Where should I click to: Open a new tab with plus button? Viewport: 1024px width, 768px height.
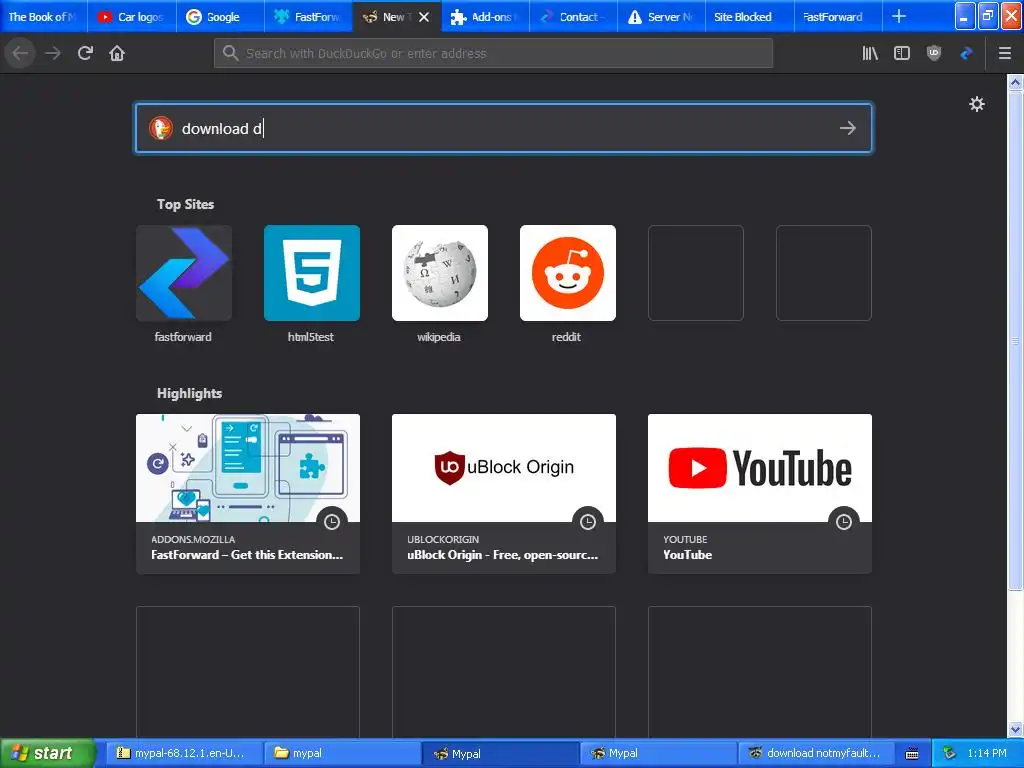pyautogui.click(x=899, y=16)
